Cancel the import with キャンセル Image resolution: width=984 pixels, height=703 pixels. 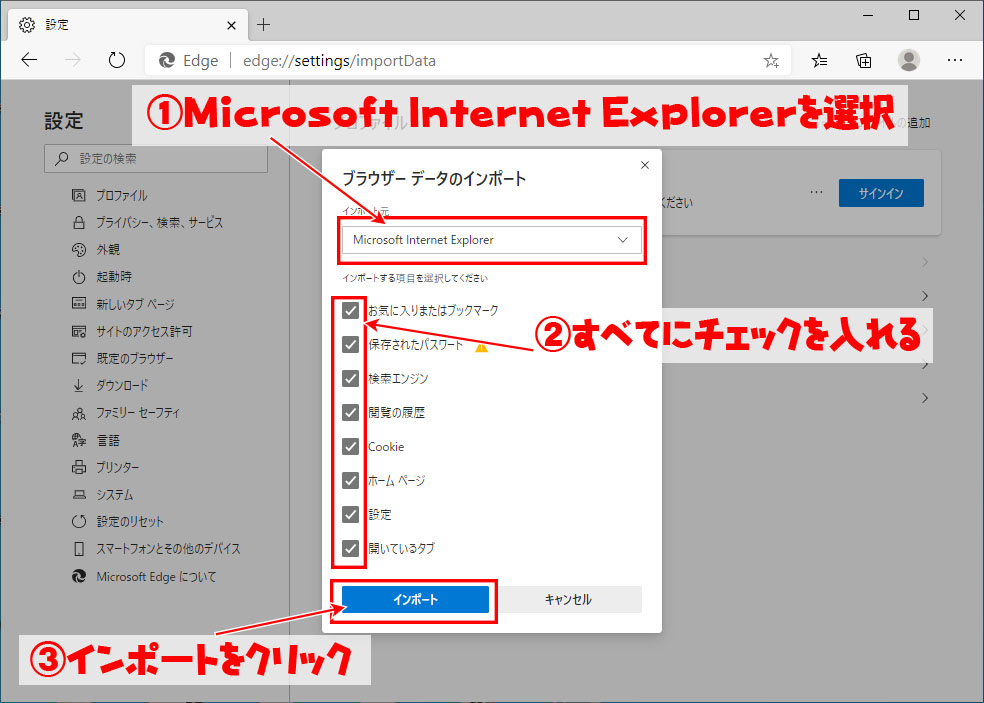pyautogui.click(x=568, y=599)
